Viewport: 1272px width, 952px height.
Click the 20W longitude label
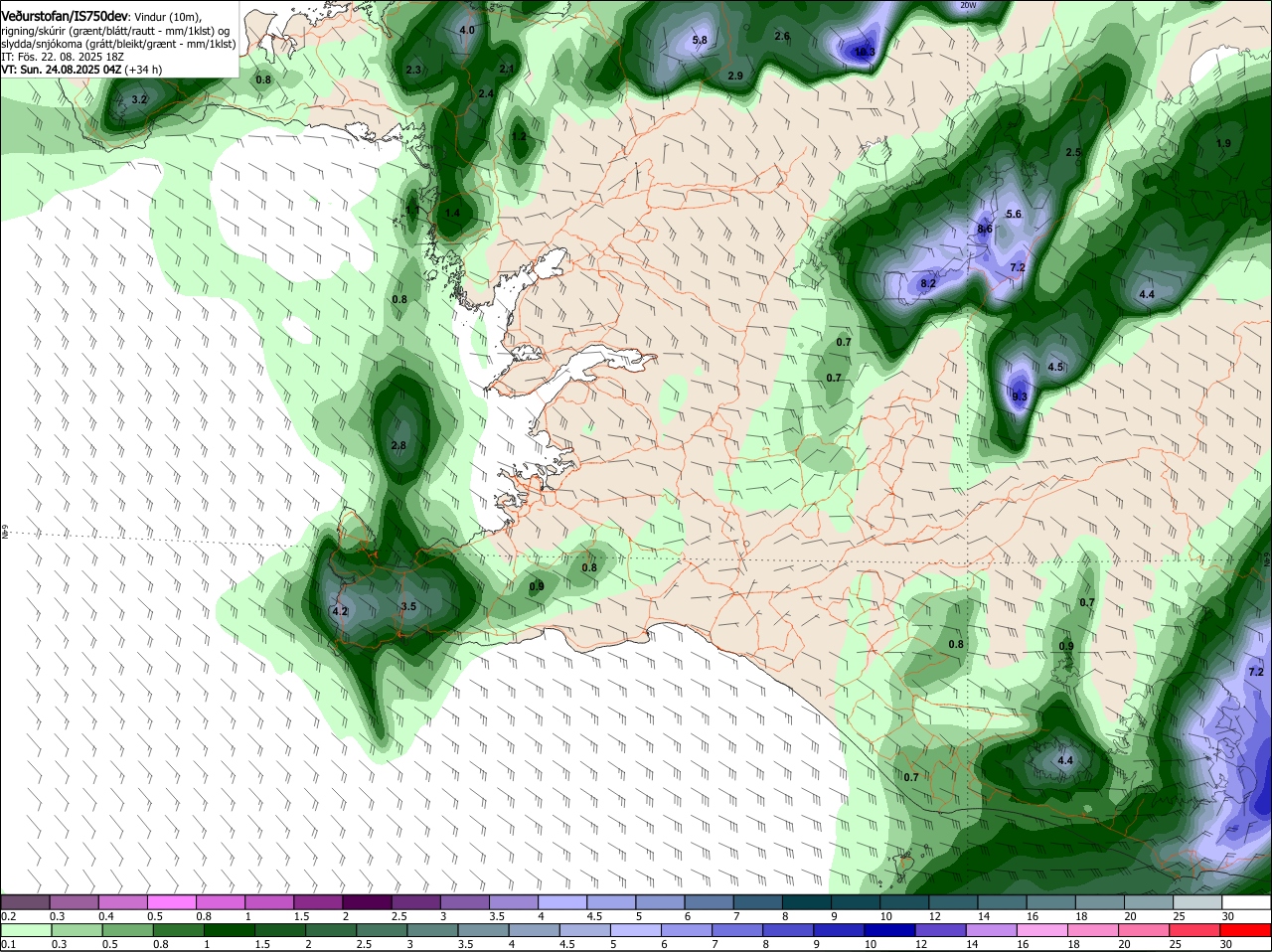pyautogui.click(x=969, y=5)
